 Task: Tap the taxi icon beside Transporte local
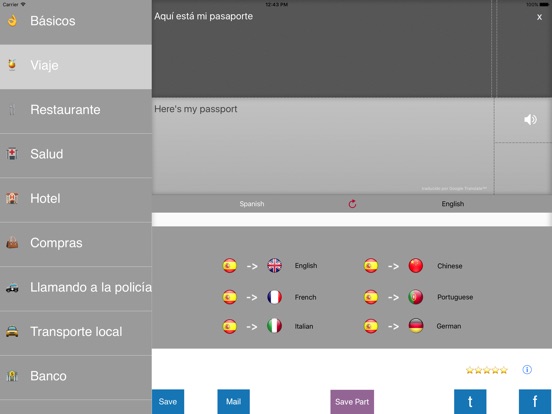(x=12, y=332)
